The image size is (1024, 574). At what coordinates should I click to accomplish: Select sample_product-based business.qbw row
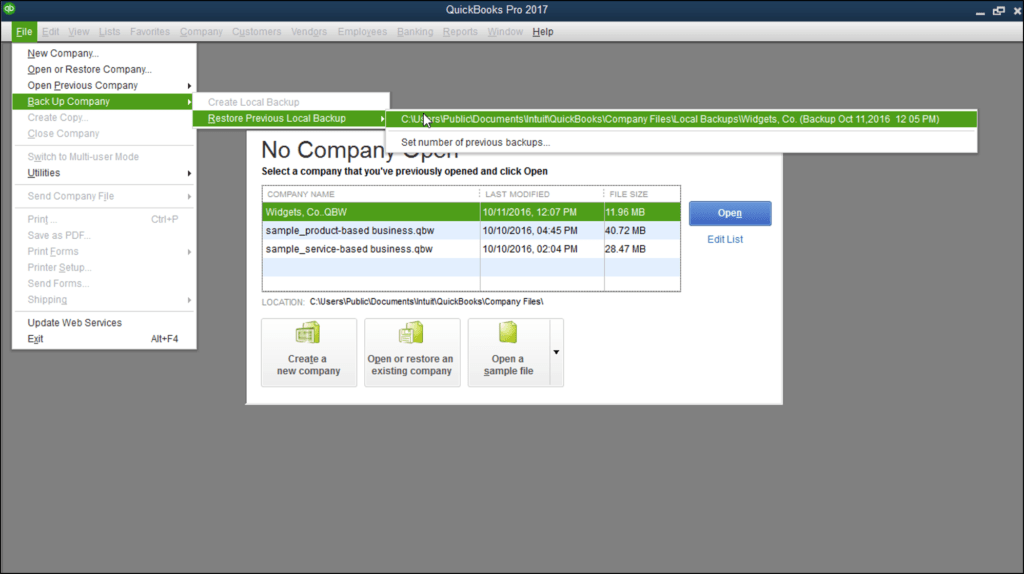[471, 231]
